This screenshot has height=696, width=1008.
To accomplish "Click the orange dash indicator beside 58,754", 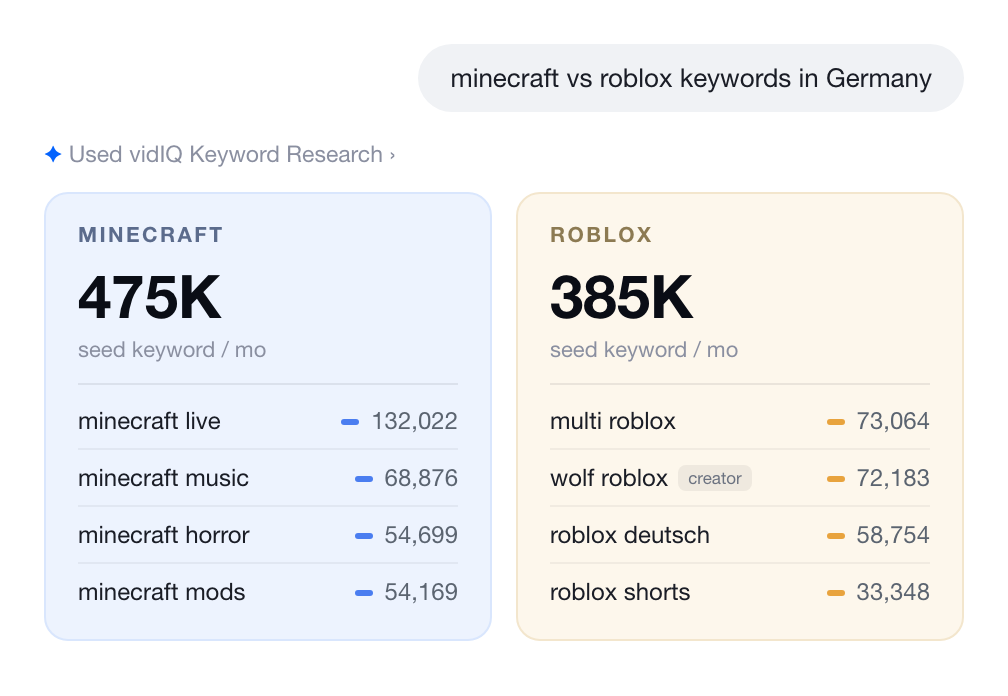I will click(836, 536).
